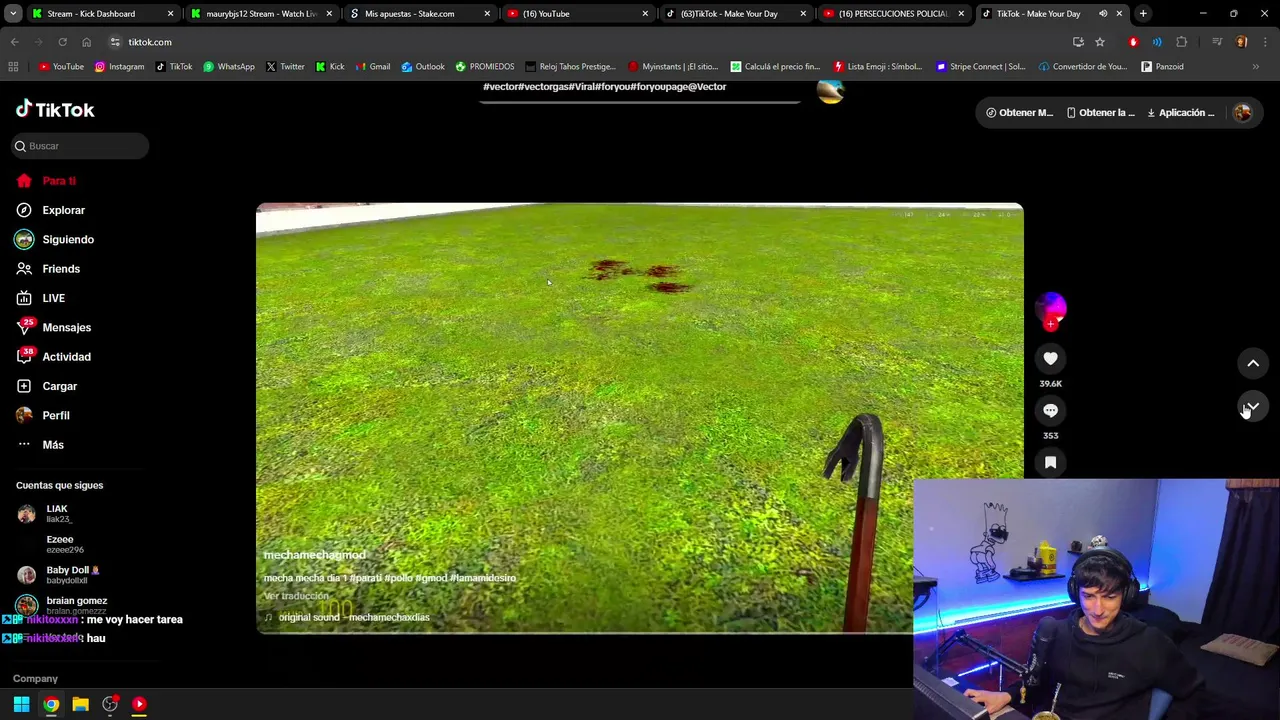View site information icon in address bar
1280x720 pixels.
tap(115, 42)
